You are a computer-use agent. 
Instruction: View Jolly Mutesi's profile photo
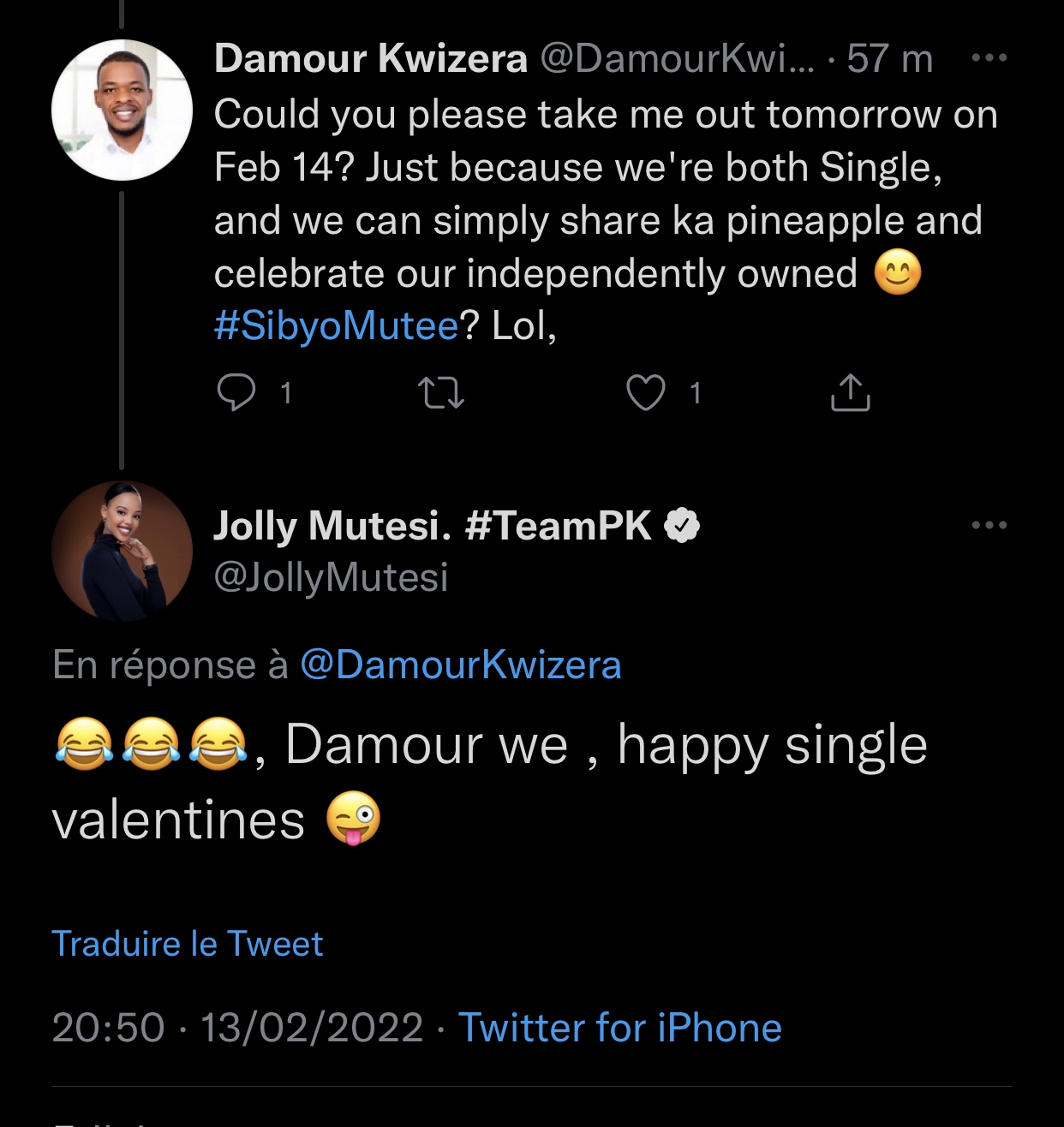[x=122, y=551]
